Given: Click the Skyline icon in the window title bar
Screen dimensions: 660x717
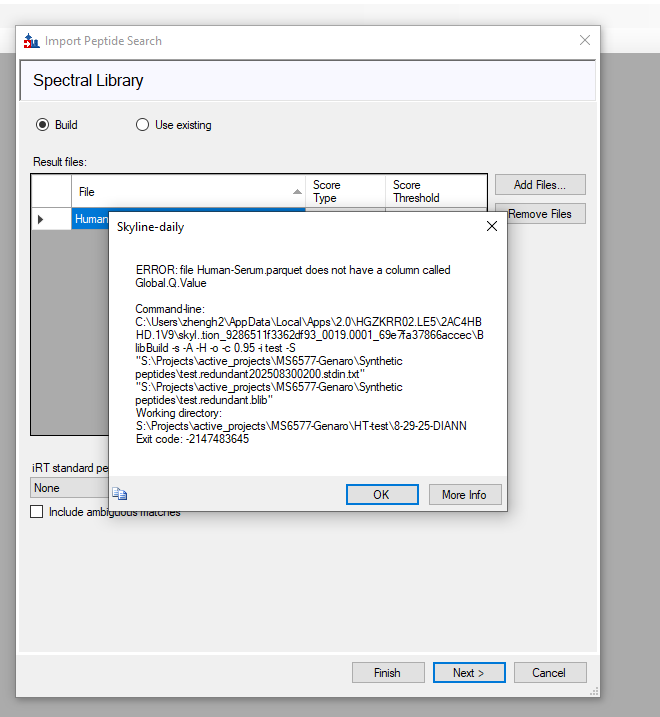Looking at the screenshot, I should pyautogui.click(x=31, y=41).
